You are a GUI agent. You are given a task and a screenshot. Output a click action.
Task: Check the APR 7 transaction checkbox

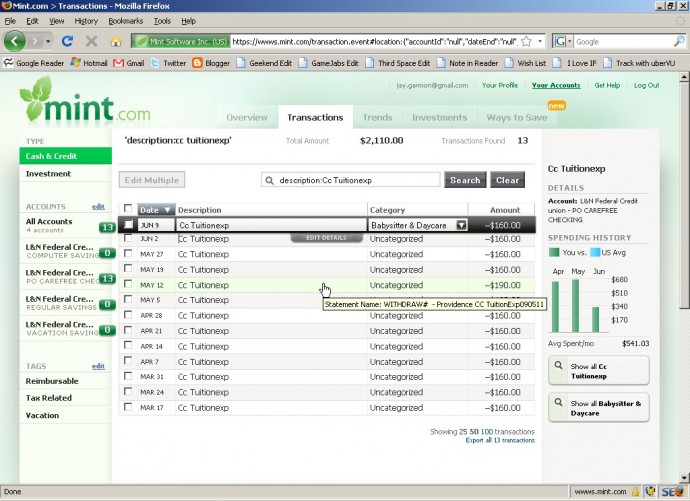(x=128, y=361)
